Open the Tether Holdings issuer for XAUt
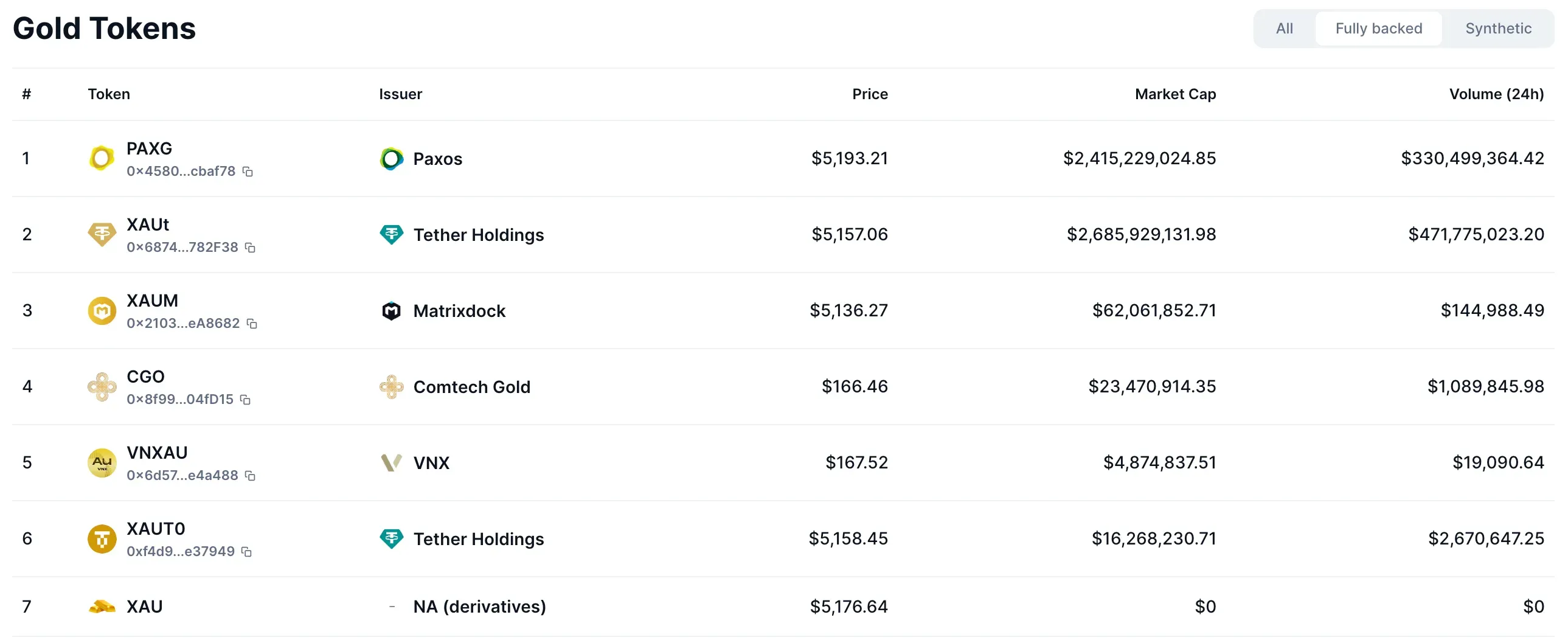Screen dimensions: 1568x640 click(x=479, y=235)
